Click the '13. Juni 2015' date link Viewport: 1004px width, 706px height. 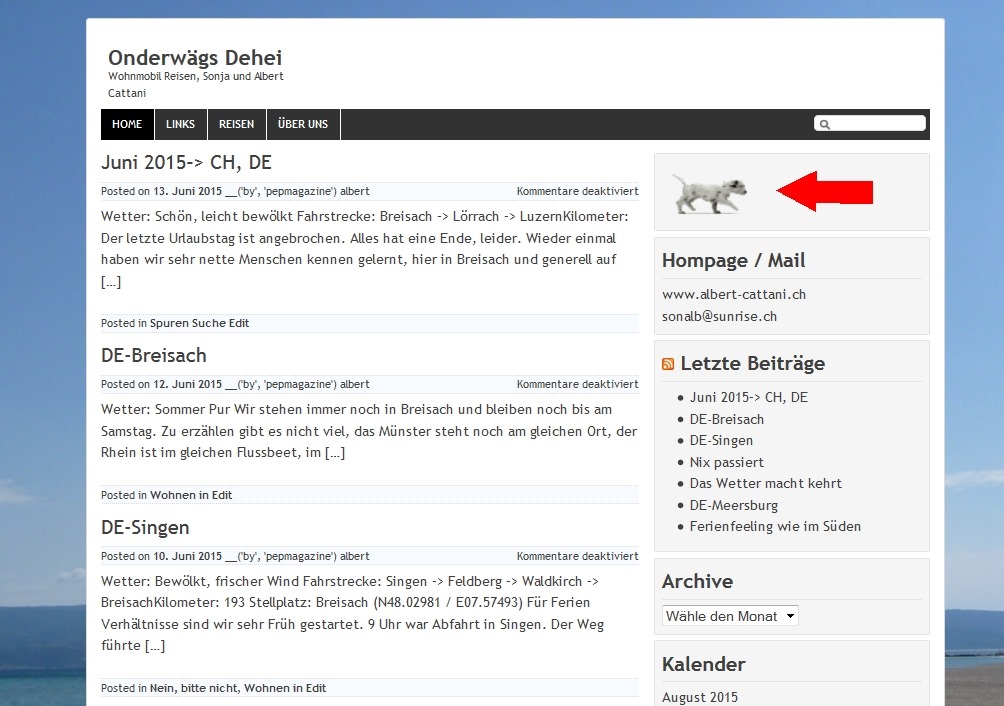coord(187,191)
